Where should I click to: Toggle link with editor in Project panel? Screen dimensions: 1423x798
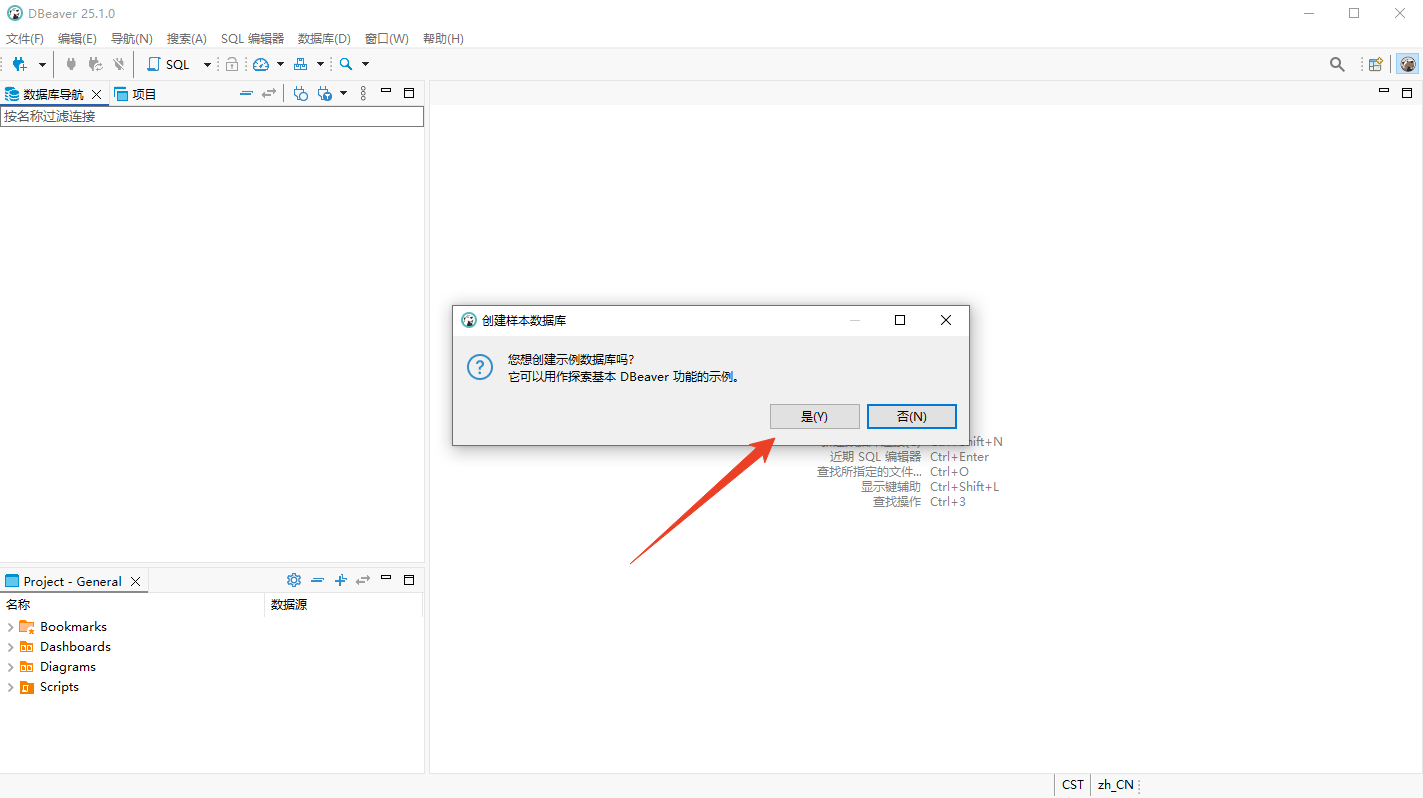coord(363,580)
